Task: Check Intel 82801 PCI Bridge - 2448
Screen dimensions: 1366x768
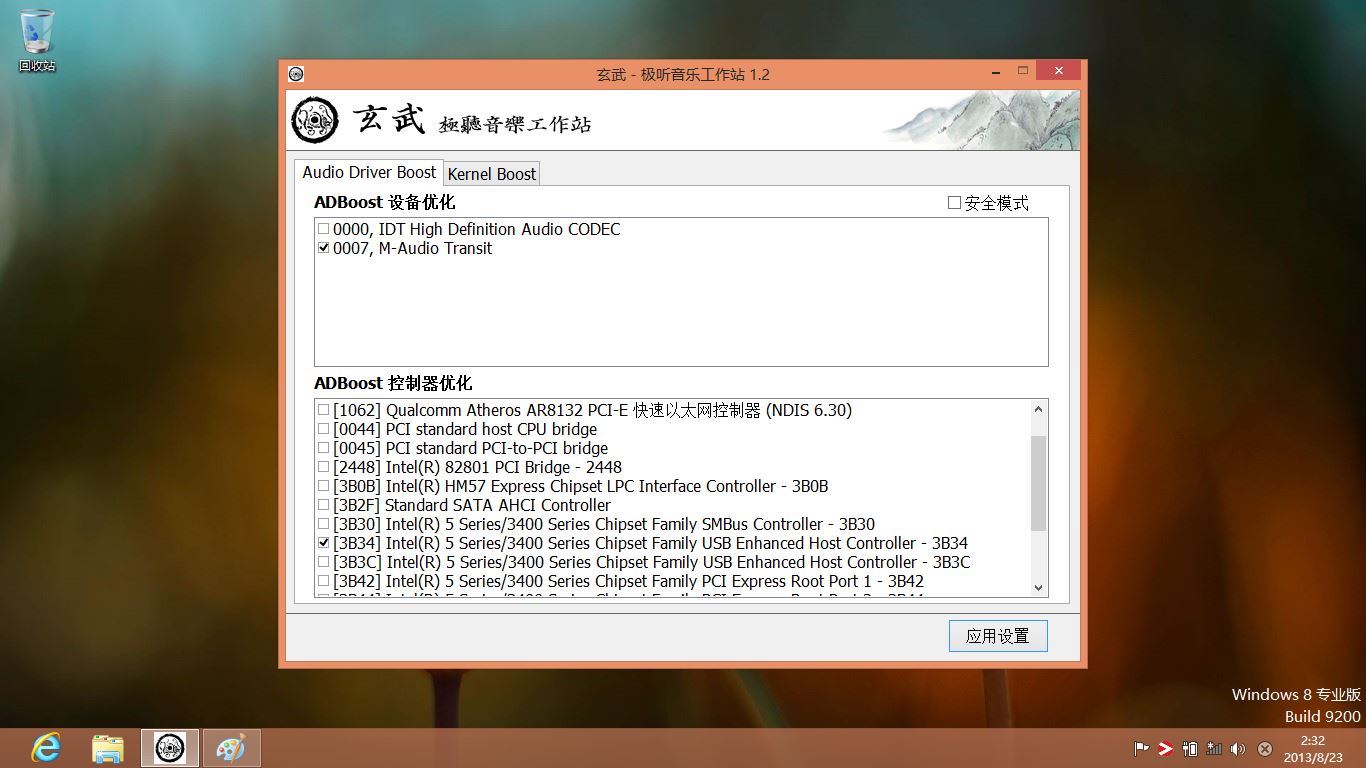Action: pos(323,467)
